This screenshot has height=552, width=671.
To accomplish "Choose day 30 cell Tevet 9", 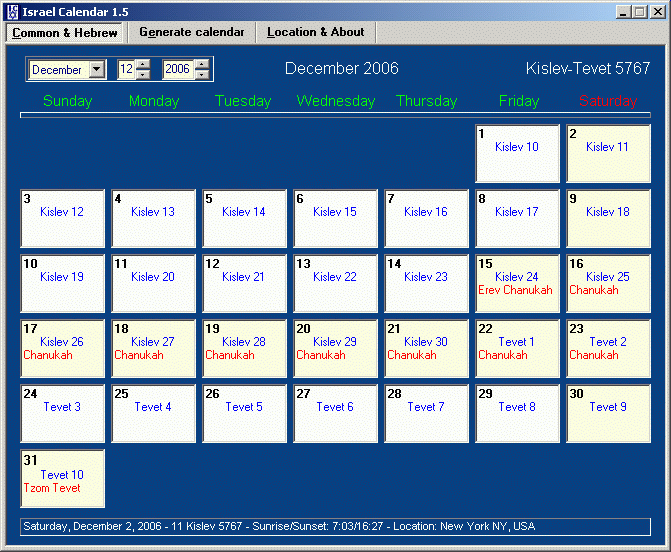I will [608, 414].
